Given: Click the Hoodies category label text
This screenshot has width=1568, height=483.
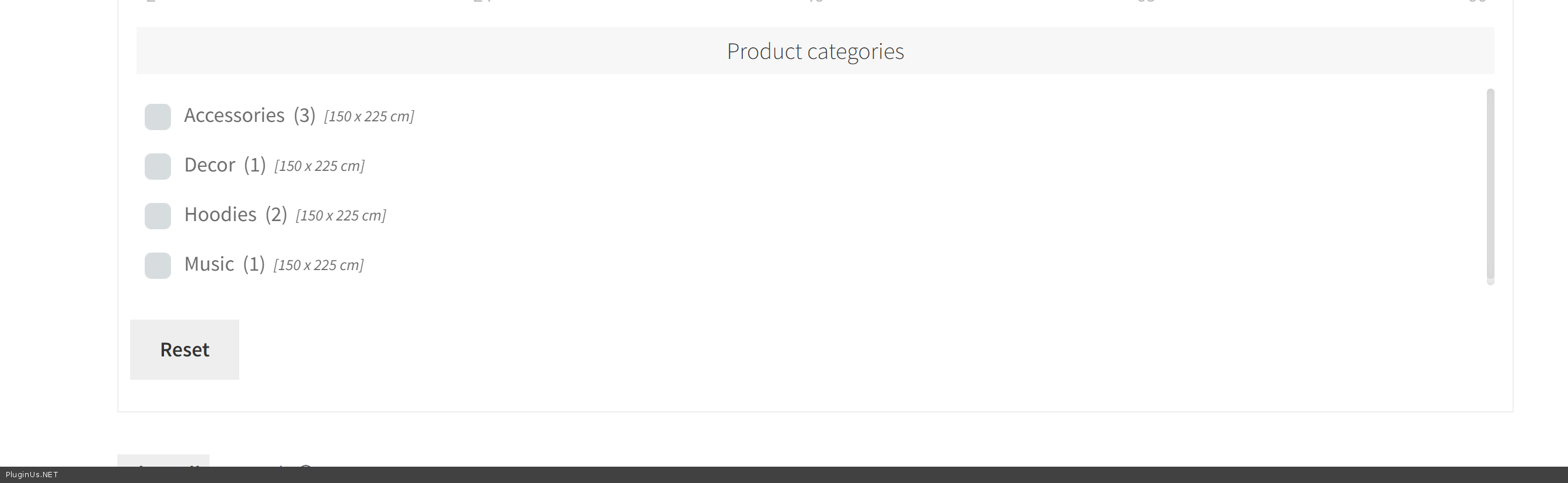Looking at the screenshot, I should tap(220, 215).
